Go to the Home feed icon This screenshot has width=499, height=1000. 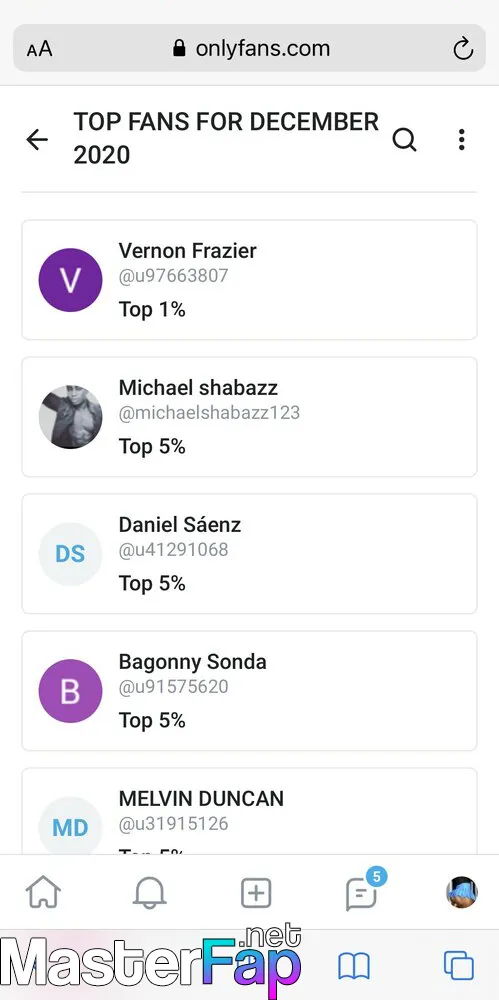point(43,892)
